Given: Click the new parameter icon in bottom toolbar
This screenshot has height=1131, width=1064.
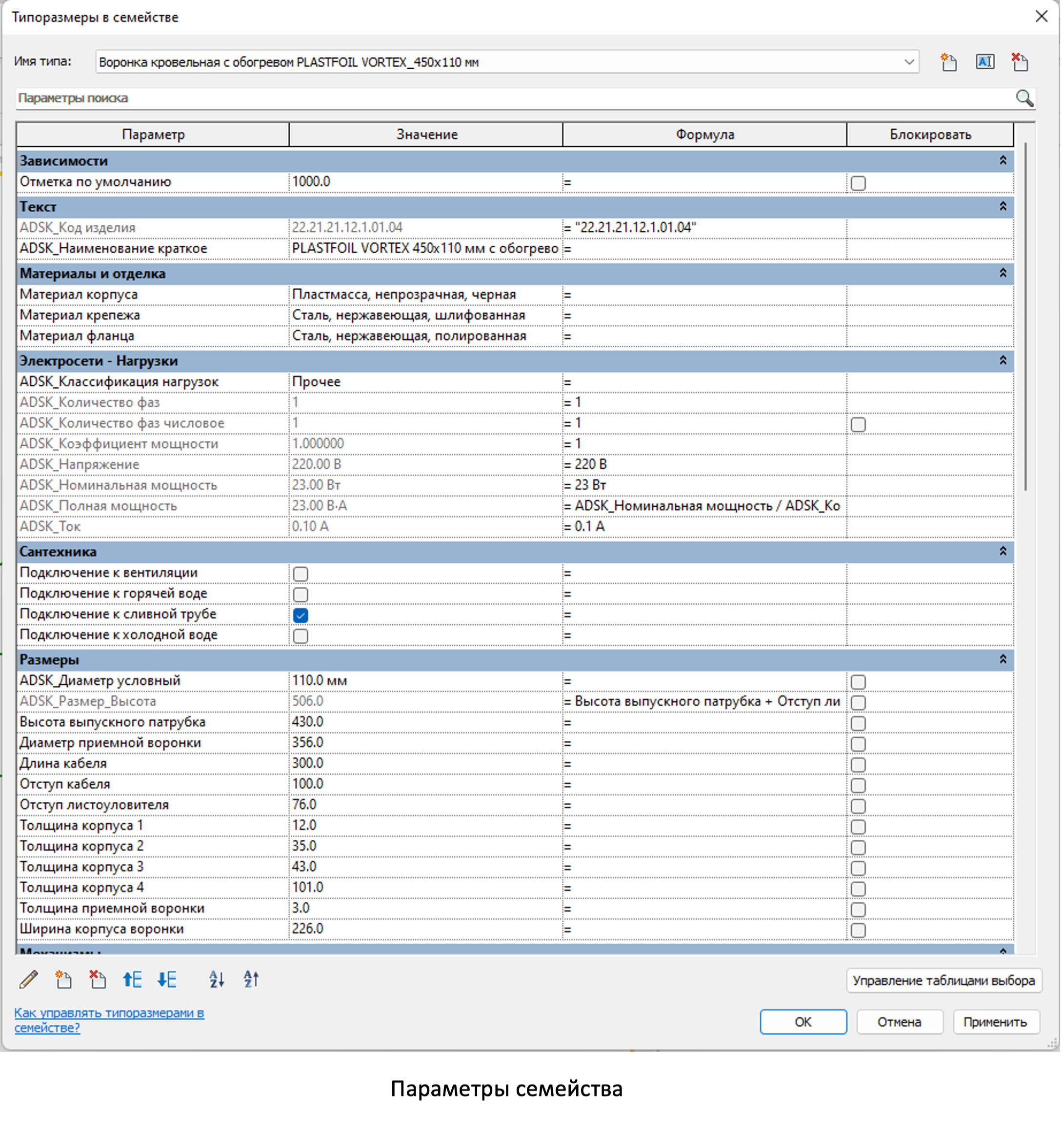Looking at the screenshot, I should (x=63, y=979).
